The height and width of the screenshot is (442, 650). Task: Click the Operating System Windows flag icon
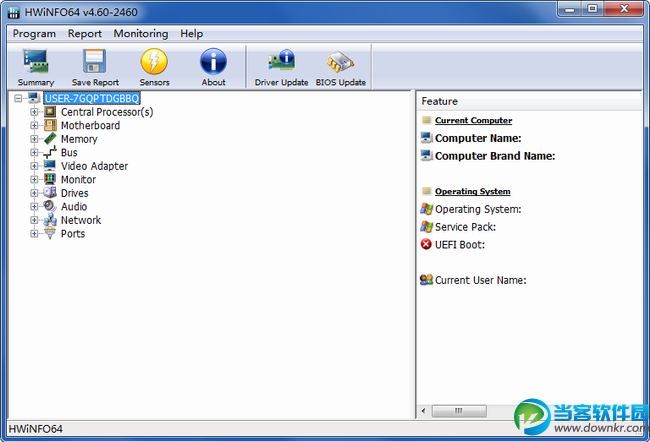426,209
